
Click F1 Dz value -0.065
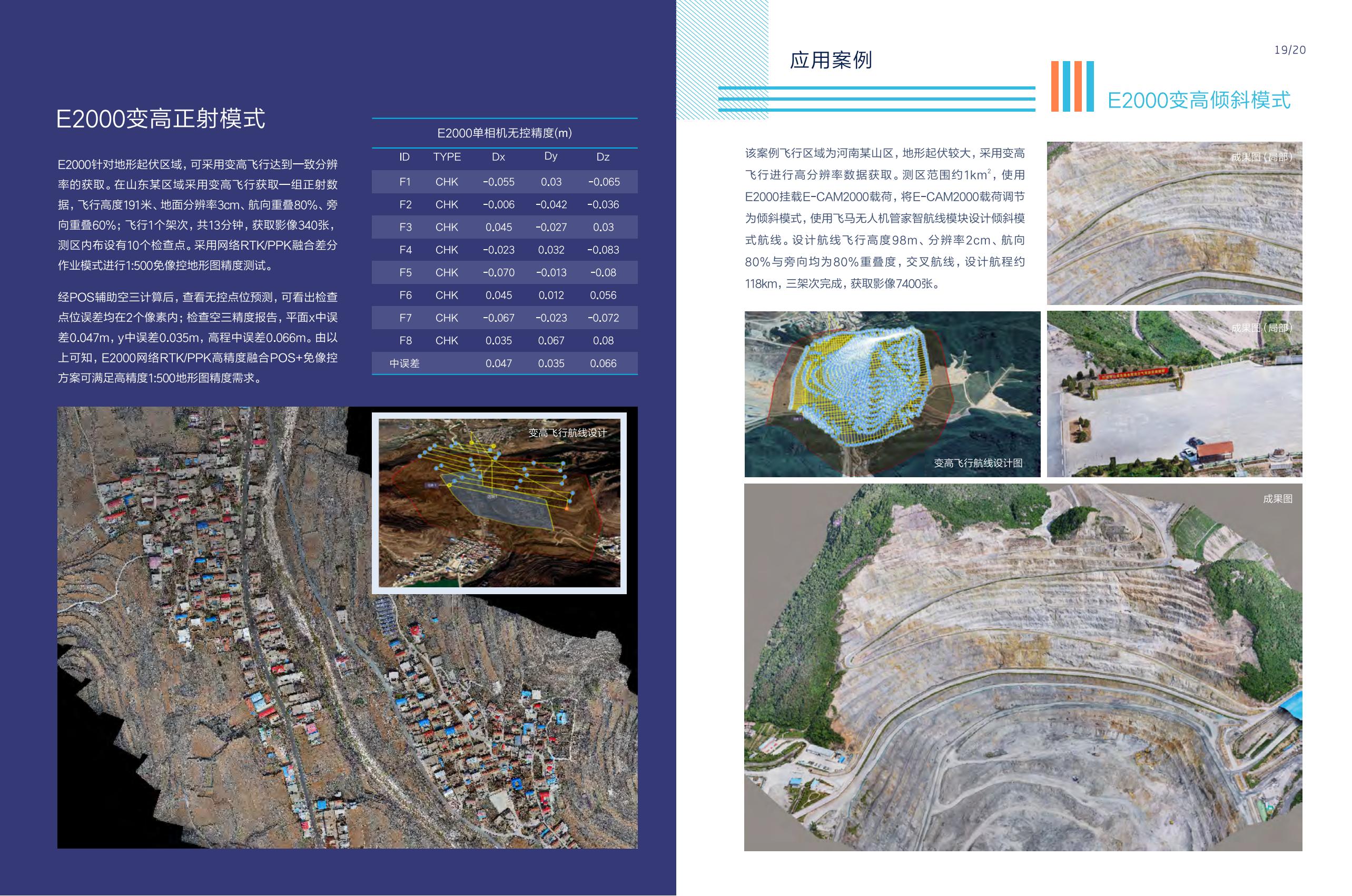pos(604,182)
